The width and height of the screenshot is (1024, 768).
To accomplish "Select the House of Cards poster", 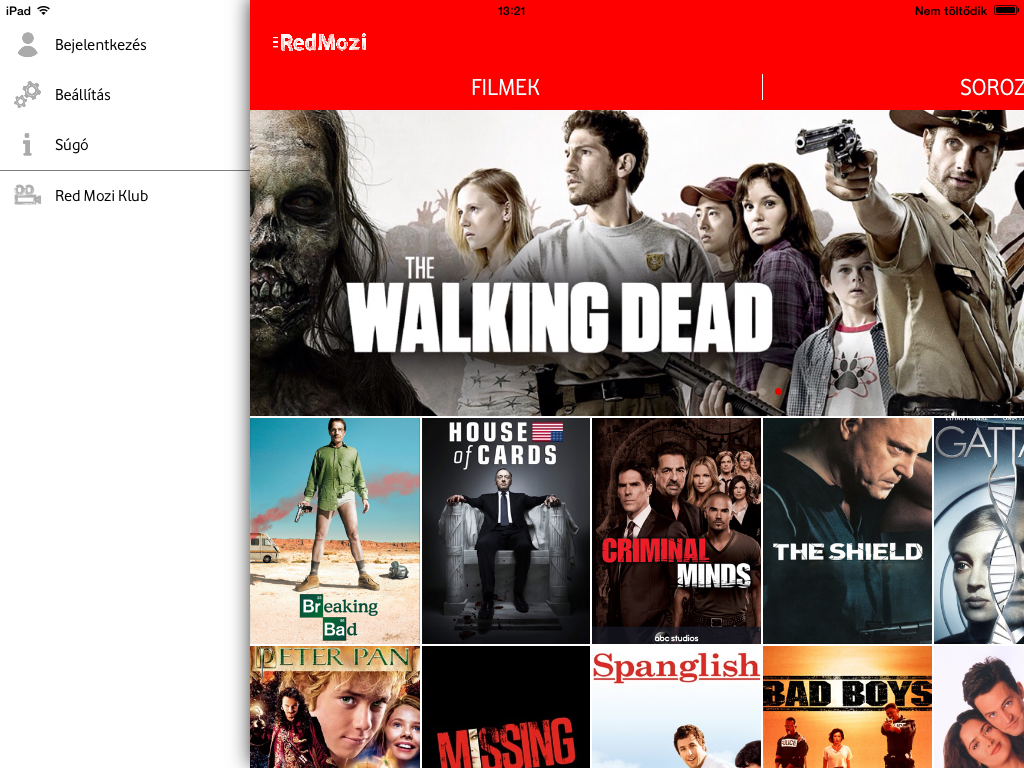I will [x=506, y=530].
